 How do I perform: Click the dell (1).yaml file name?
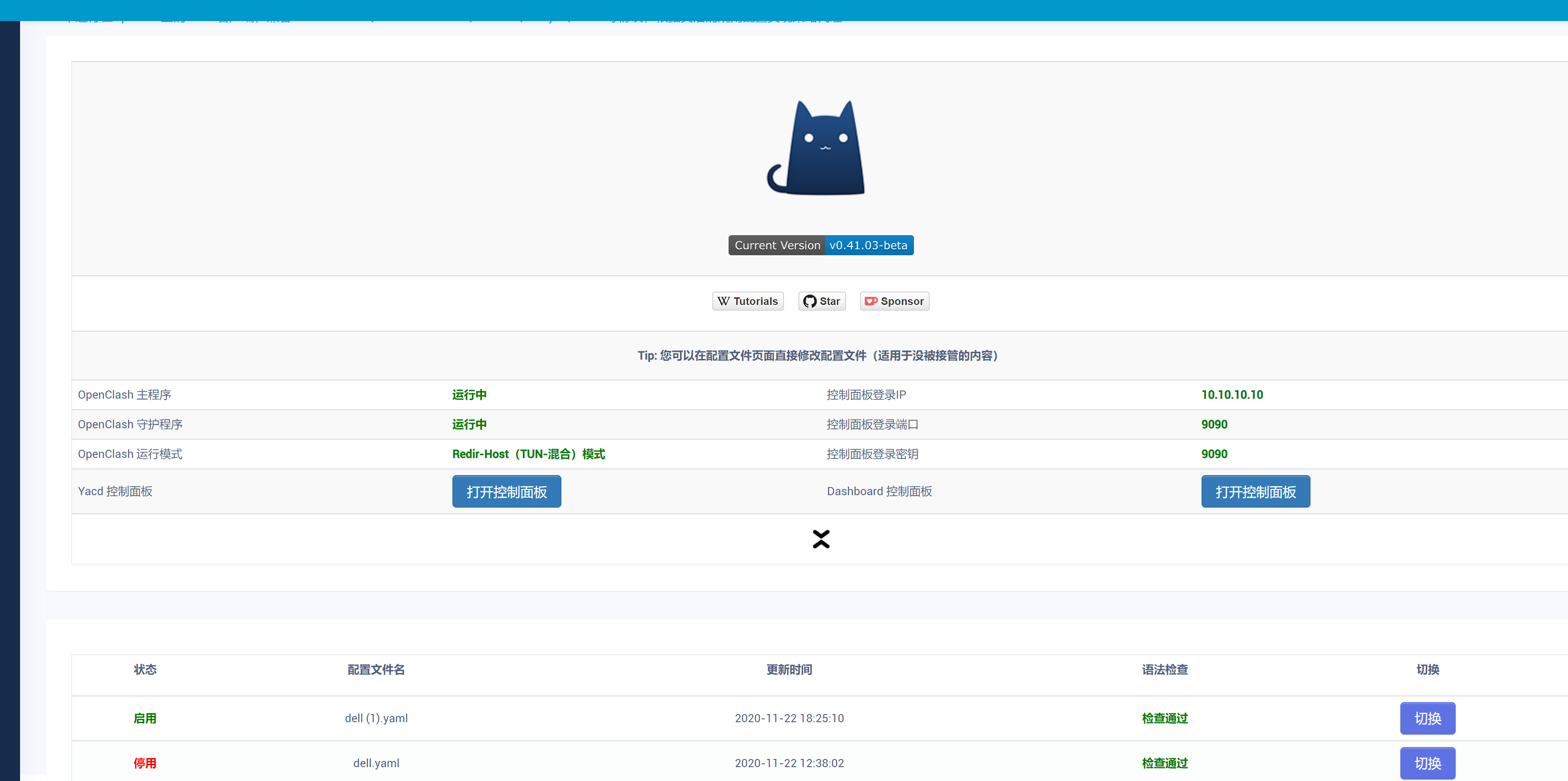click(x=376, y=718)
